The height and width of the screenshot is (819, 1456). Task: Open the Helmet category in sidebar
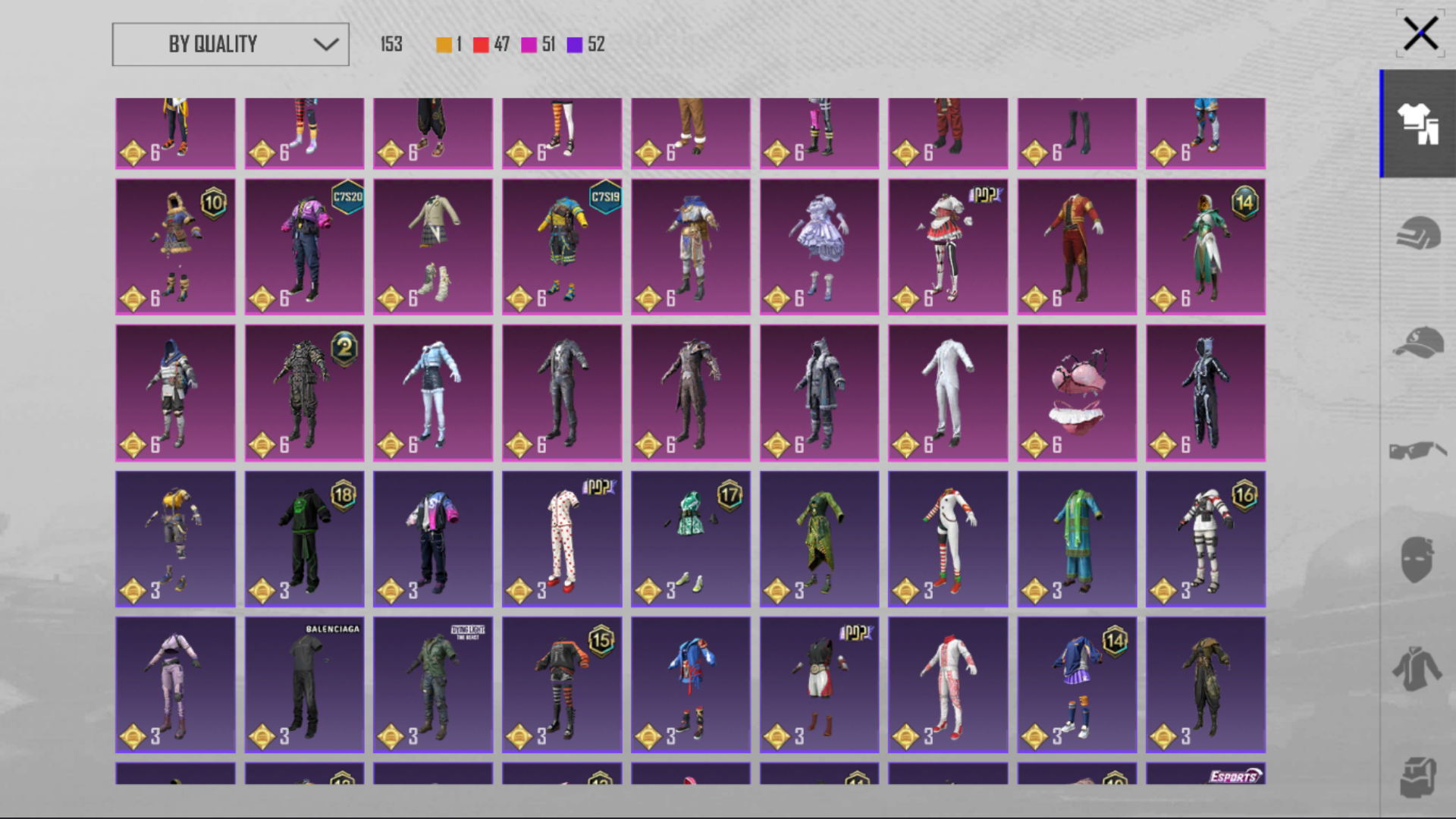point(1418,232)
